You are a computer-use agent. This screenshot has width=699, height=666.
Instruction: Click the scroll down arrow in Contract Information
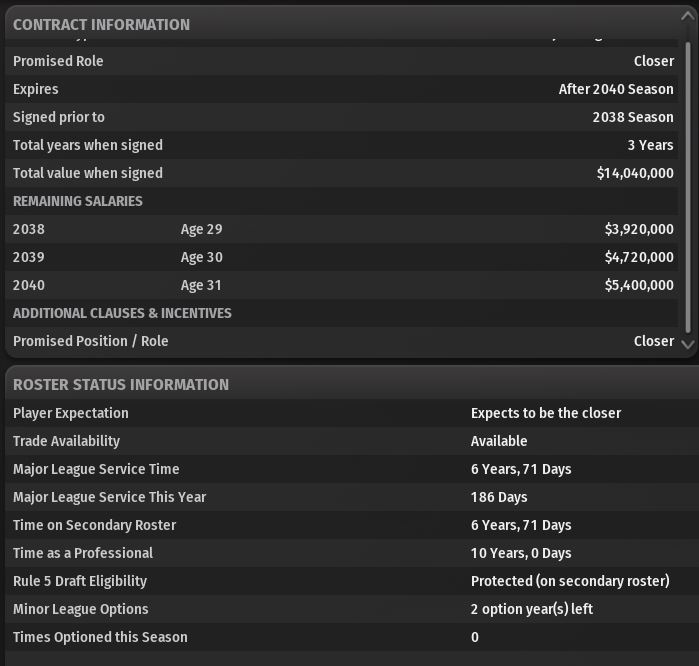pyautogui.click(x=687, y=343)
